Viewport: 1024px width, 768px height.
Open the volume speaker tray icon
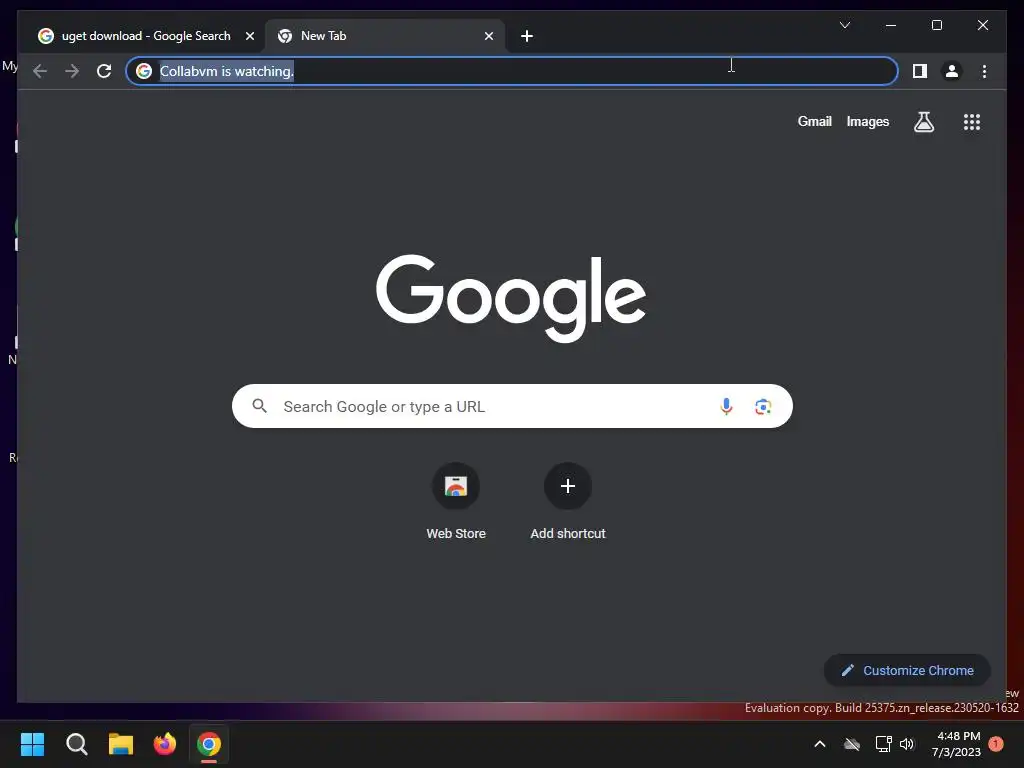pos(907,744)
